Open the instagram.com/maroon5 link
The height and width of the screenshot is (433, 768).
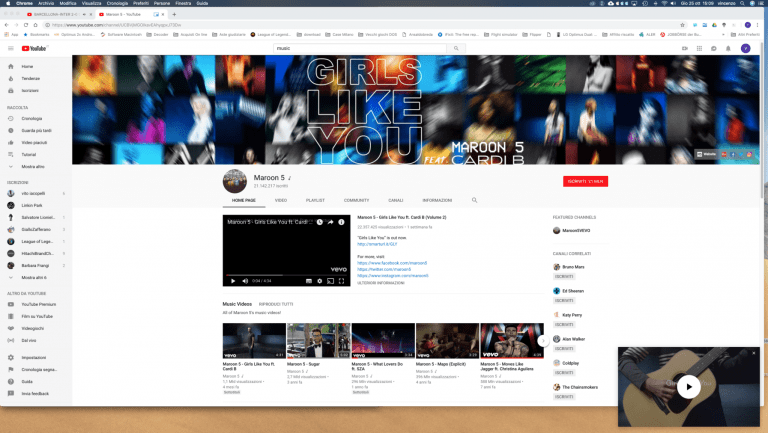click(393, 276)
